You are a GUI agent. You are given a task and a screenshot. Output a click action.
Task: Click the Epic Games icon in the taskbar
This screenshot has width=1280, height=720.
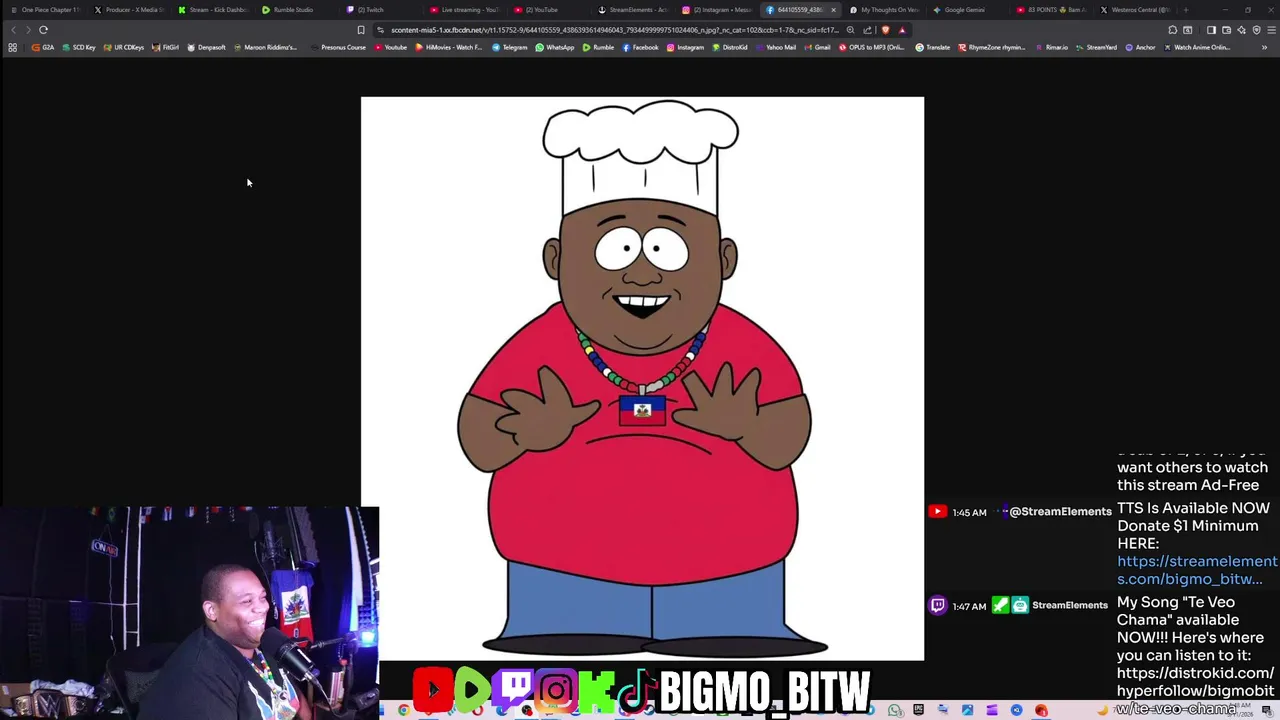918,710
